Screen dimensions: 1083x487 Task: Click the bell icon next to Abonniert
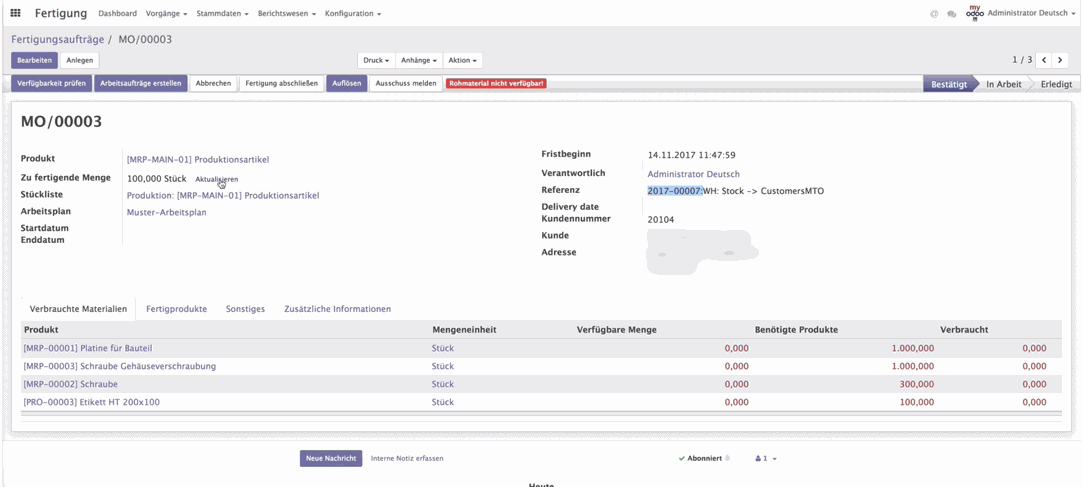727,458
